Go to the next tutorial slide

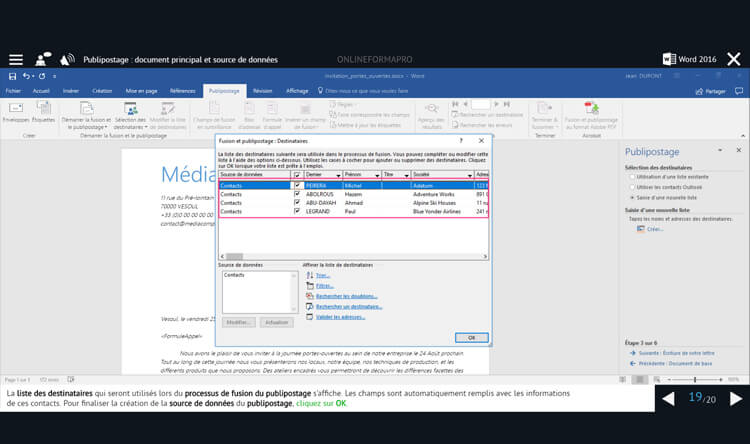736,399
